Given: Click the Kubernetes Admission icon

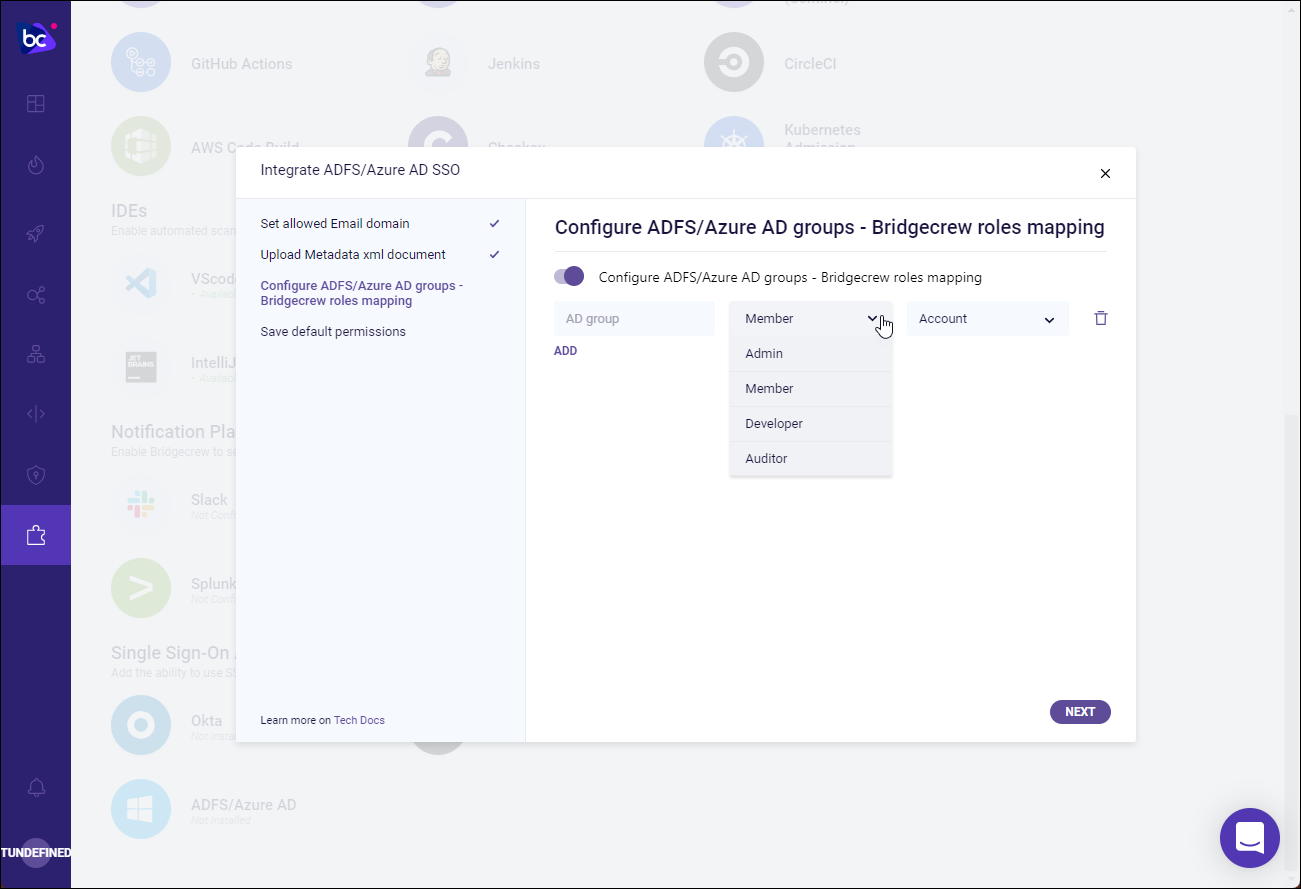Looking at the screenshot, I should point(733,134).
